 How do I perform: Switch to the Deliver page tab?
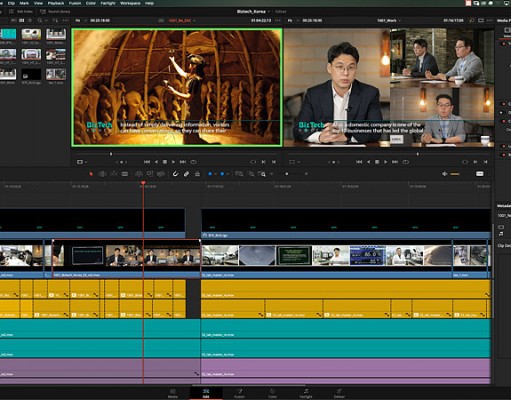[x=339, y=393]
